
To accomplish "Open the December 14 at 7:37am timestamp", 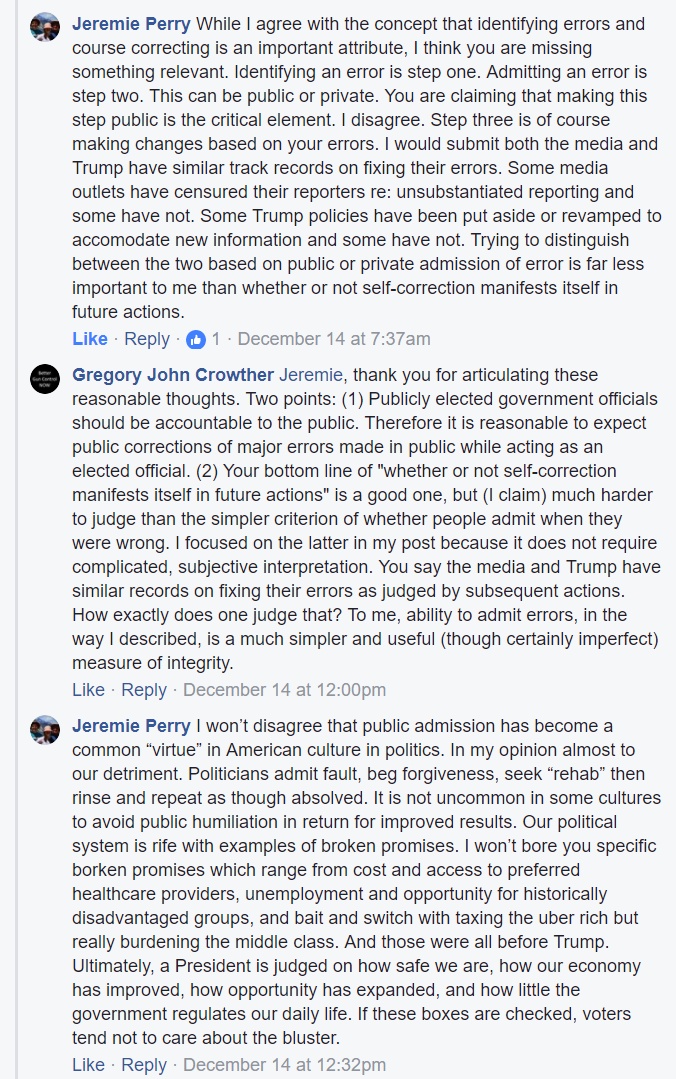I will pyautogui.click(x=334, y=339).
